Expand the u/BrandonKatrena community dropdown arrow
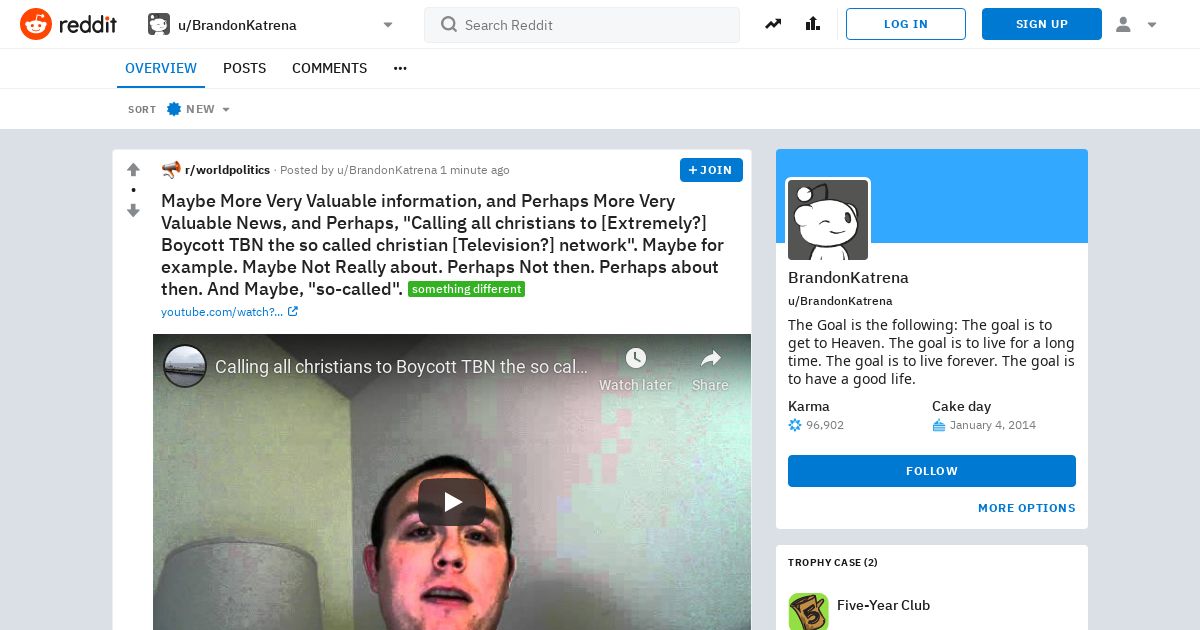The image size is (1200, 630). [x=388, y=25]
